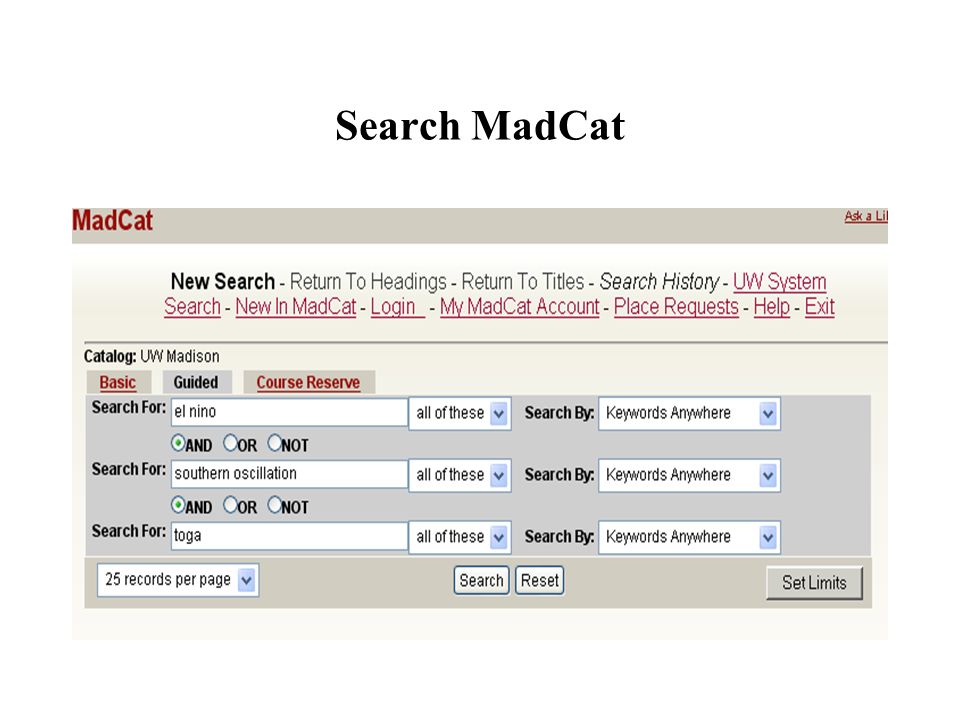The width and height of the screenshot is (960, 720).
Task: Open 'all of these' dropdown for toga
Action: coord(460,537)
